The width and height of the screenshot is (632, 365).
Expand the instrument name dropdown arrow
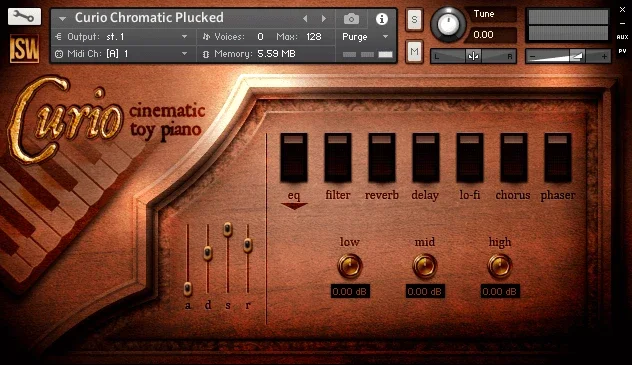pos(62,19)
